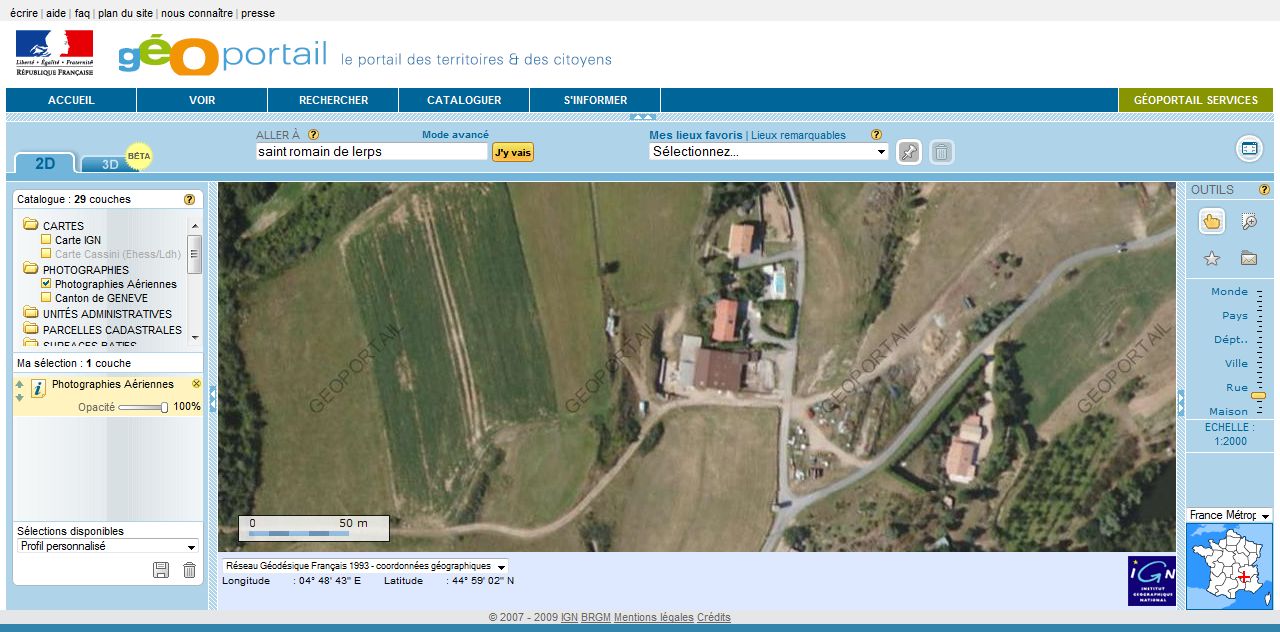This screenshot has width=1280, height=632.
Task: Click the J'y vais button
Action: click(x=513, y=152)
